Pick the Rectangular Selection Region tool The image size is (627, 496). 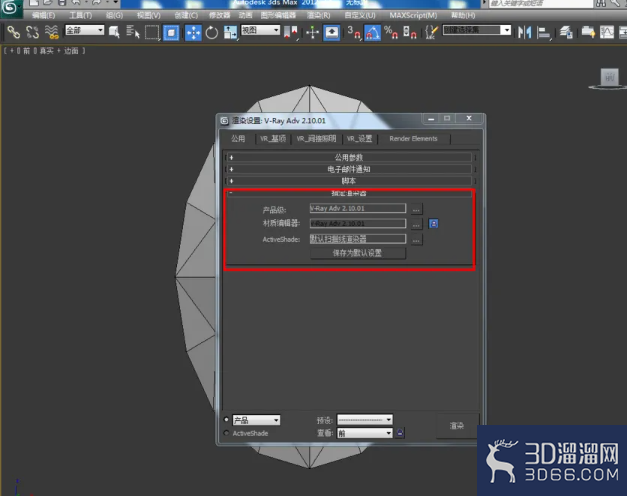point(152,32)
